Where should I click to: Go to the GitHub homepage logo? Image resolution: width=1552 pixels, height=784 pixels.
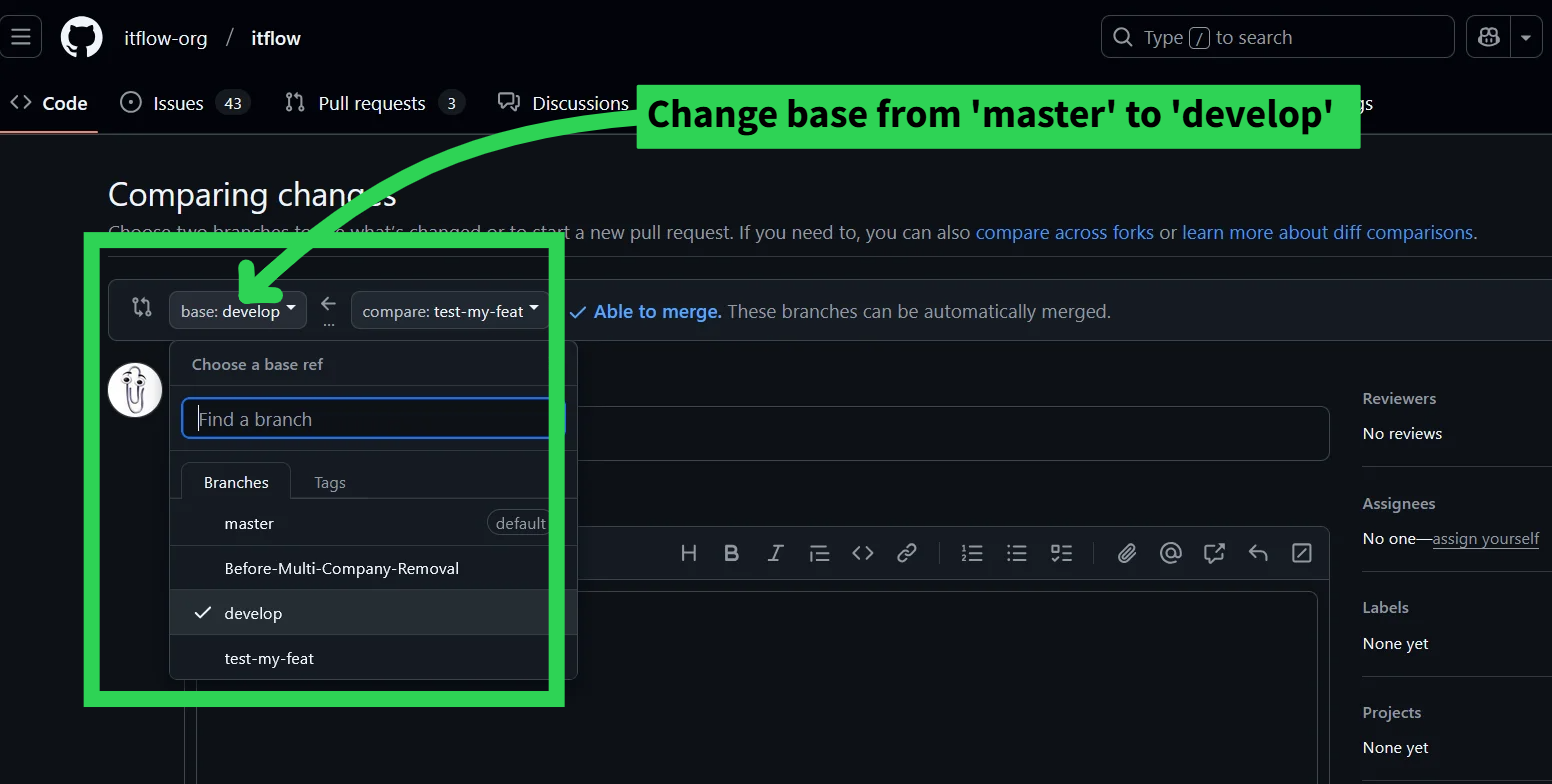pyautogui.click(x=82, y=38)
